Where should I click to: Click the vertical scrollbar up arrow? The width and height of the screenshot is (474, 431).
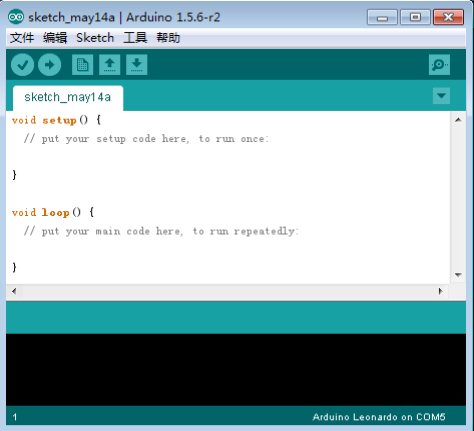point(458,120)
